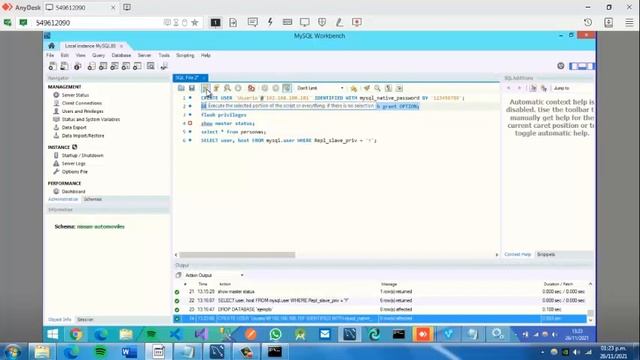Open the Server menu
Screen dimensions: 640x360
pyautogui.click(x=144, y=55)
